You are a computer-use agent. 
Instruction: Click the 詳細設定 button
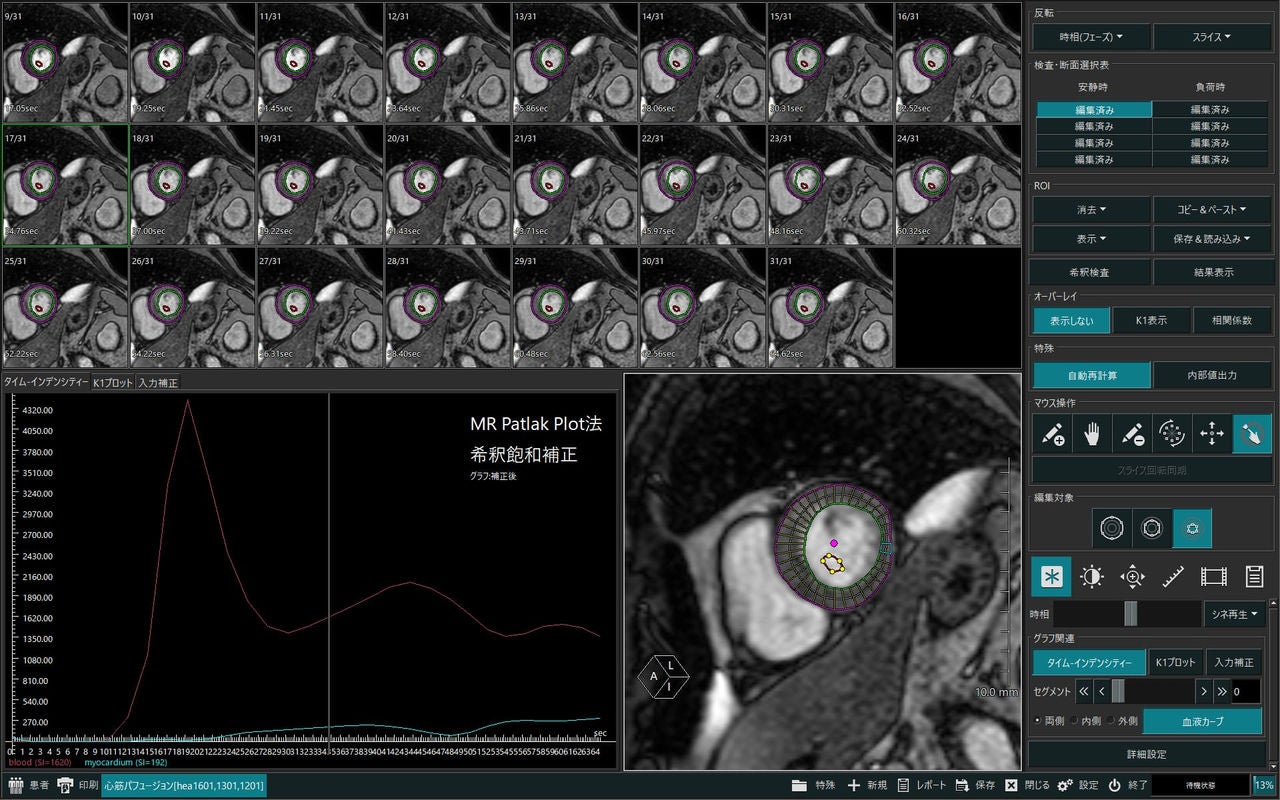1147,754
